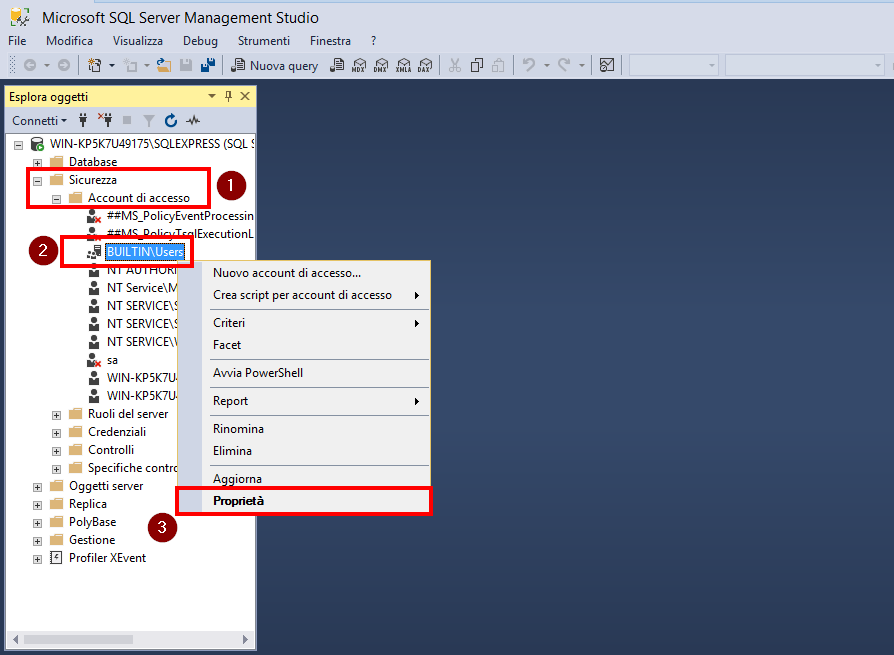Viewport: 894px width, 655px height.
Task: Open the Debug menu
Action: click(200, 41)
